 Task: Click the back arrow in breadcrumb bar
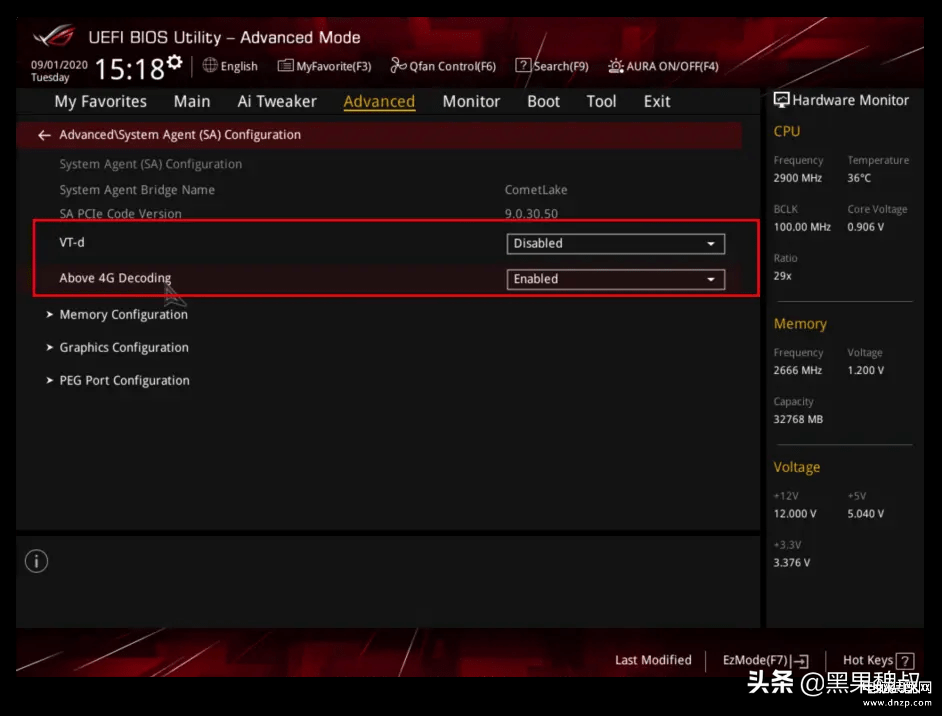pos(43,135)
